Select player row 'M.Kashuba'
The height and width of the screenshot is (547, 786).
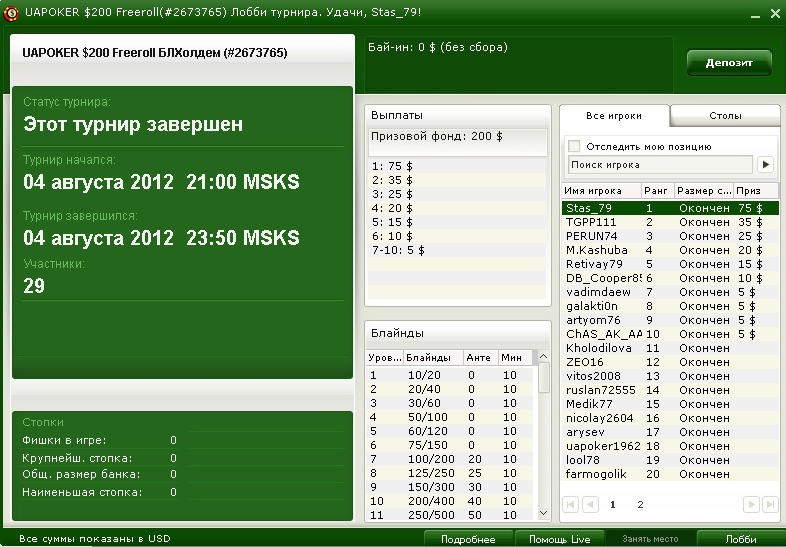pos(670,250)
